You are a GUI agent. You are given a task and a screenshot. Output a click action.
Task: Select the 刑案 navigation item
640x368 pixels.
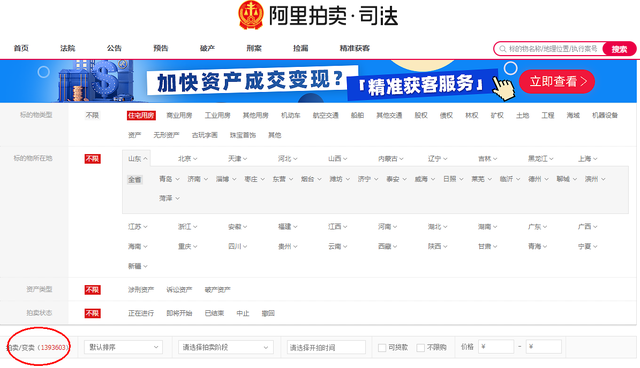coord(254,48)
